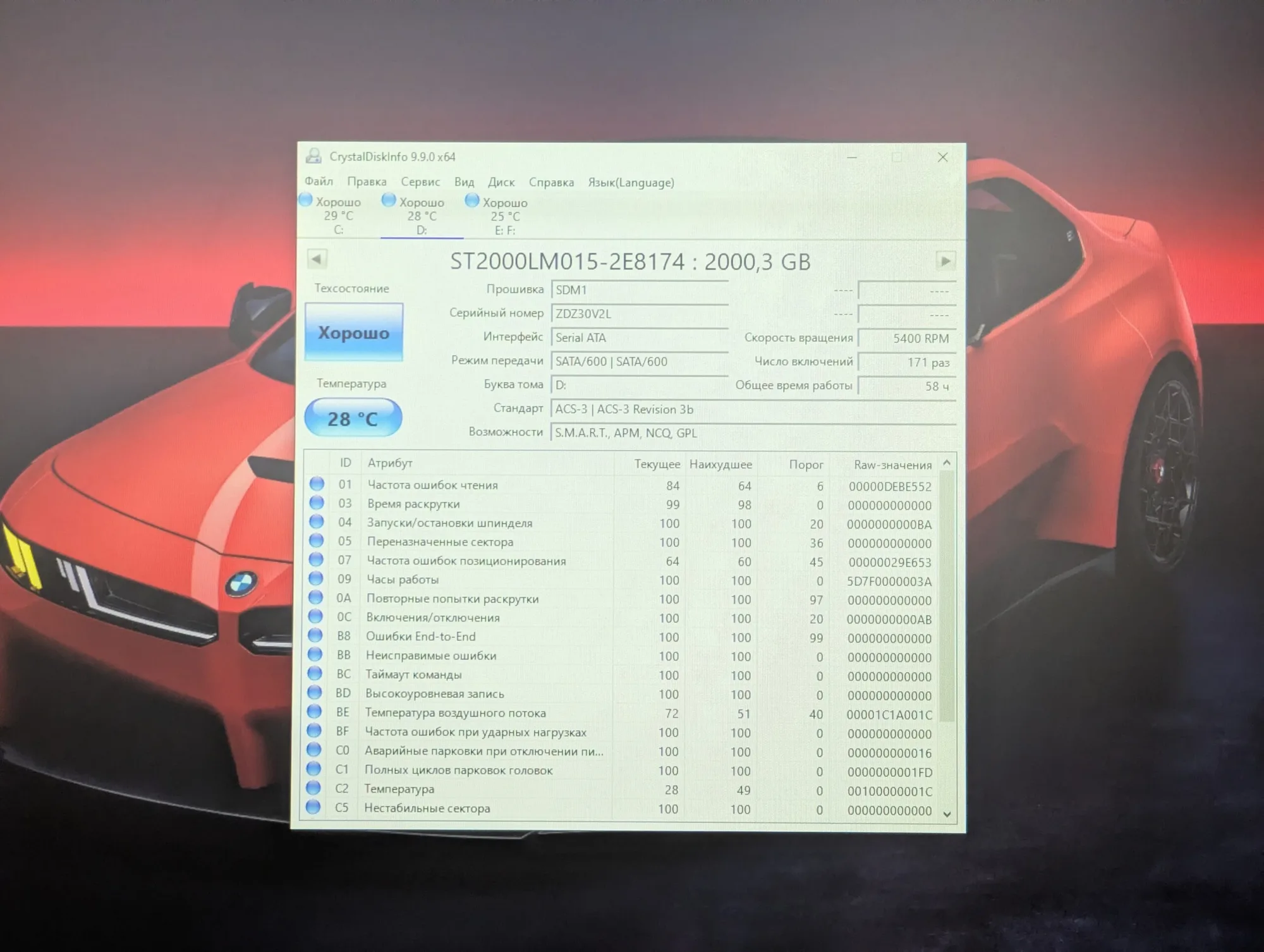Click the CrystalDiskInfo title bar app icon

click(x=313, y=156)
